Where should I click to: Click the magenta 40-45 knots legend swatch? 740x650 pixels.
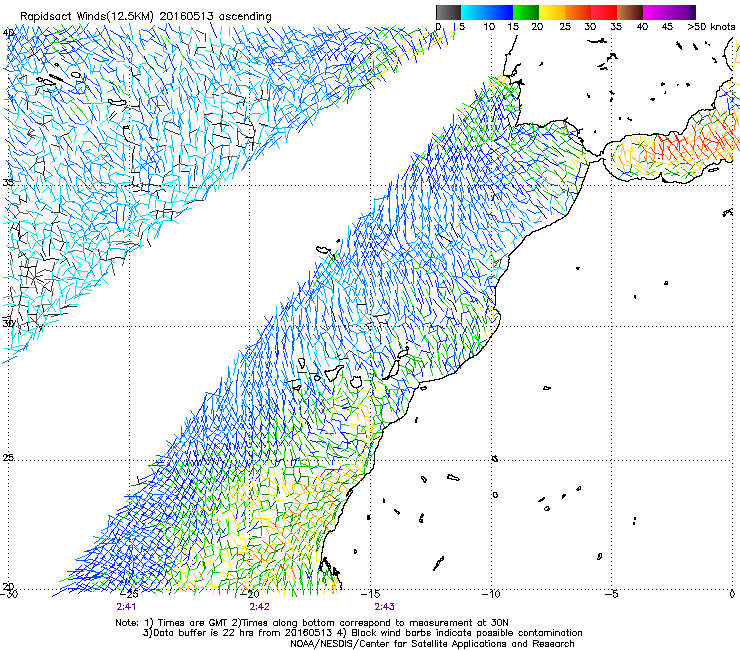[656, 12]
